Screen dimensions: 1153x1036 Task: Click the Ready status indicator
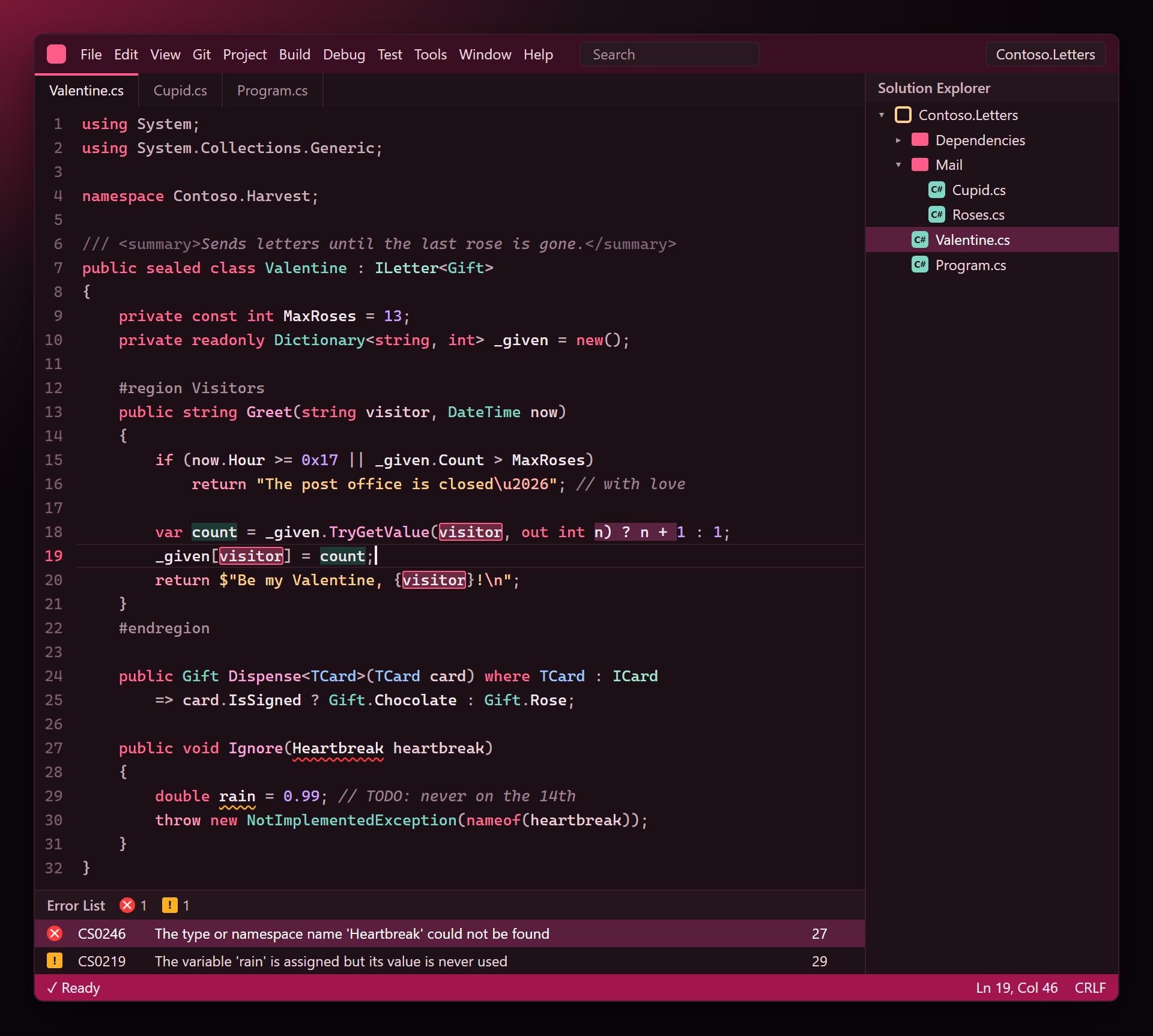pyautogui.click(x=73, y=987)
